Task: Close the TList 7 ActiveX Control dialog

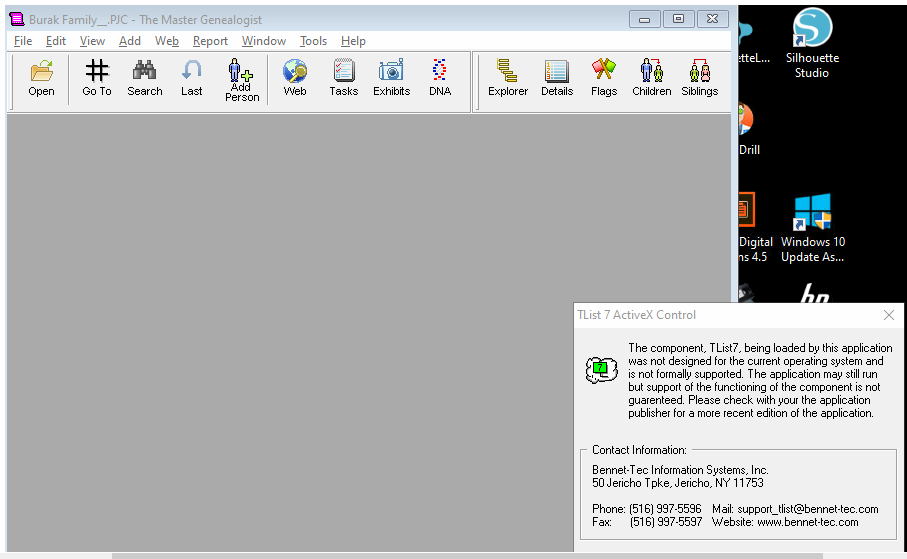Action: pos(889,315)
